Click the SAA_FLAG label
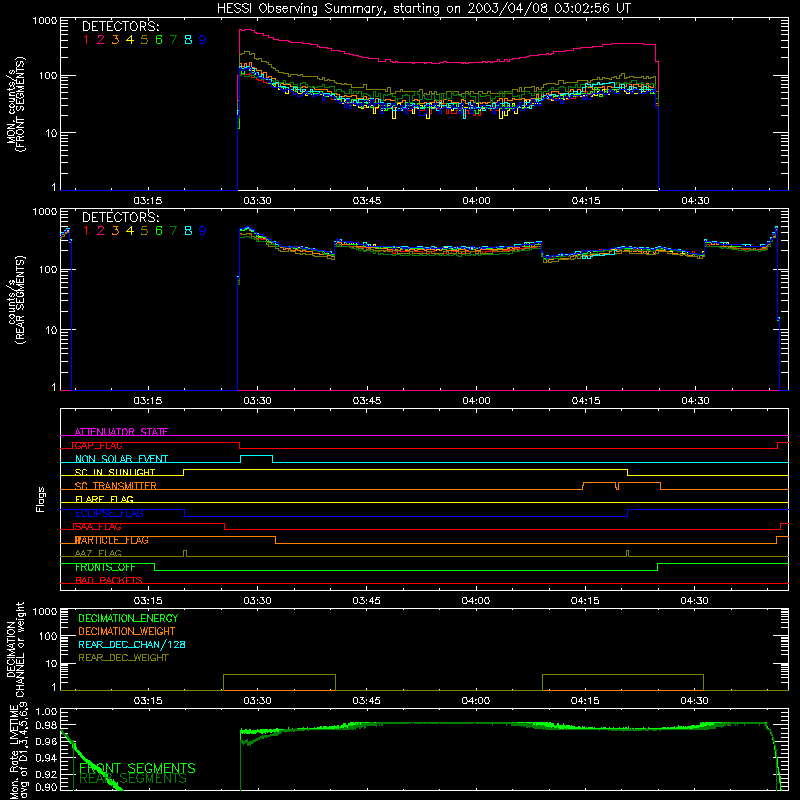Image resolution: width=800 pixels, height=800 pixels. click(98, 527)
